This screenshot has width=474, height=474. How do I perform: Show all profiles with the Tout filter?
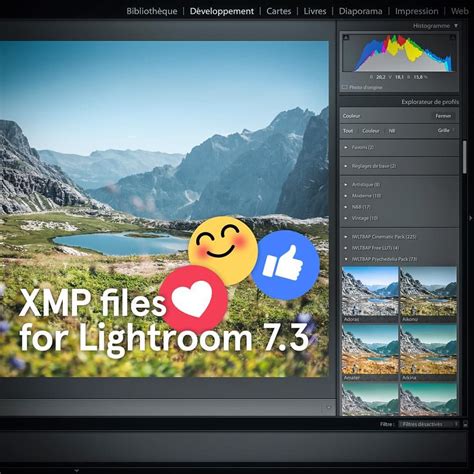click(x=348, y=131)
